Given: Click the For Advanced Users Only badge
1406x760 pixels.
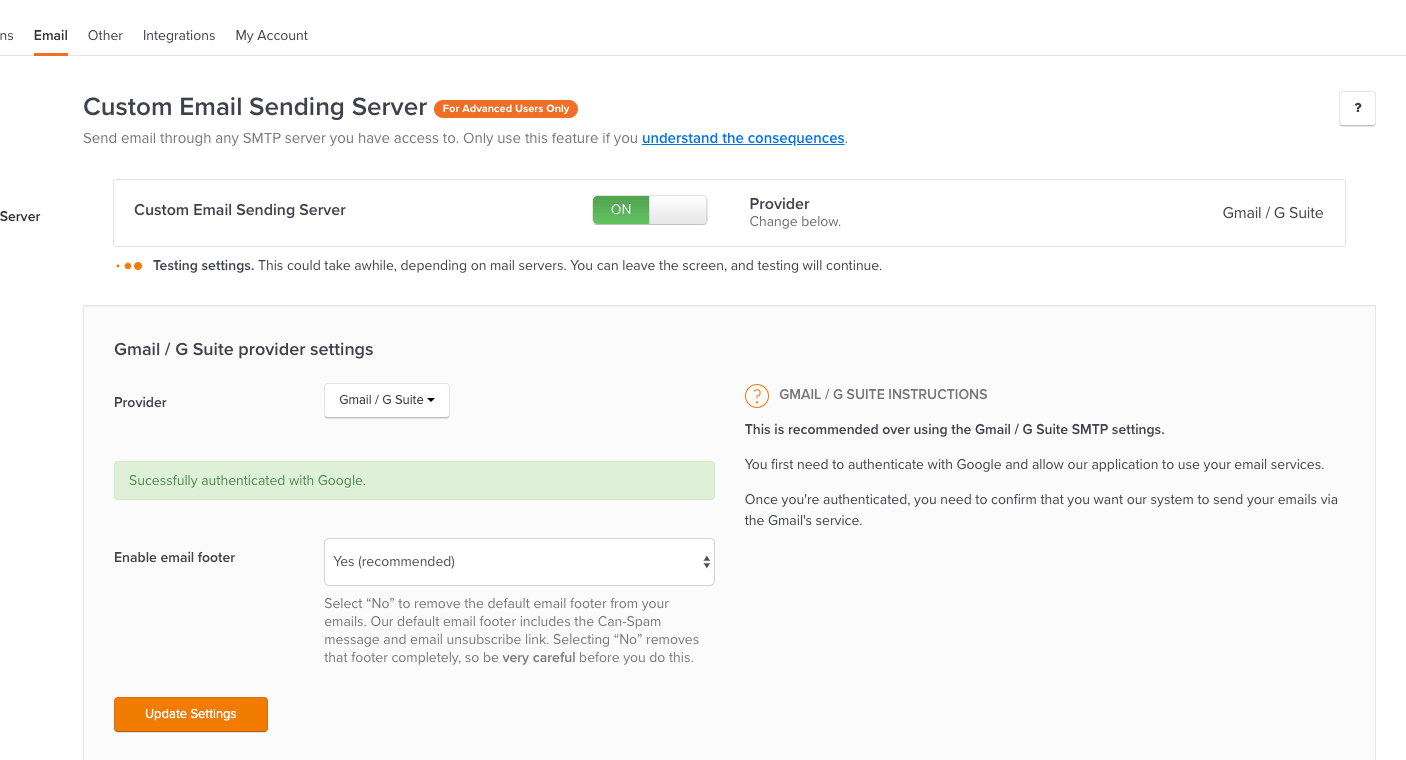Looking at the screenshot, I should [x=506, y=108].
